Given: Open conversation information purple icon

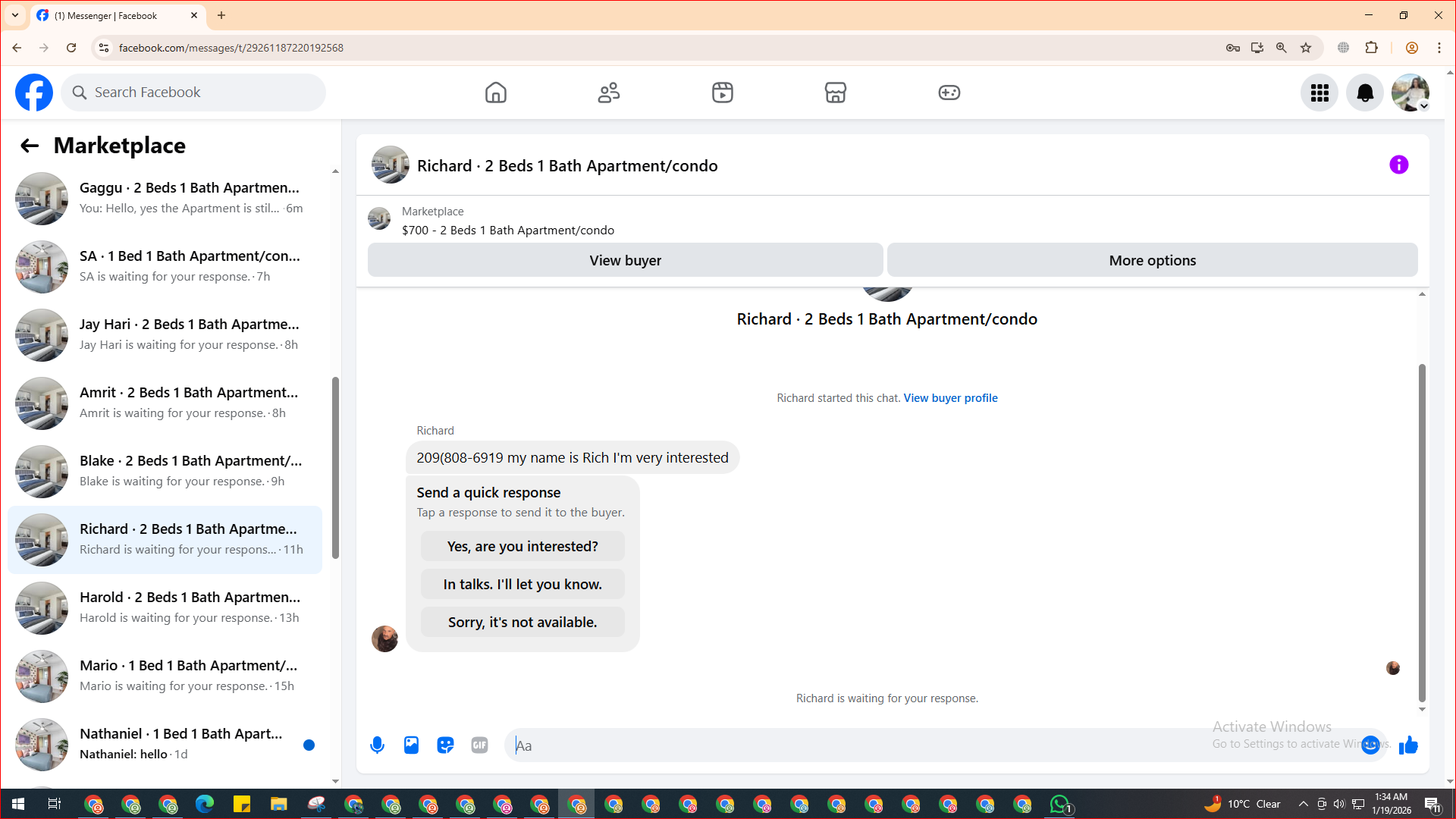Looking at the screenshot, I should [x=1399, y=165].
